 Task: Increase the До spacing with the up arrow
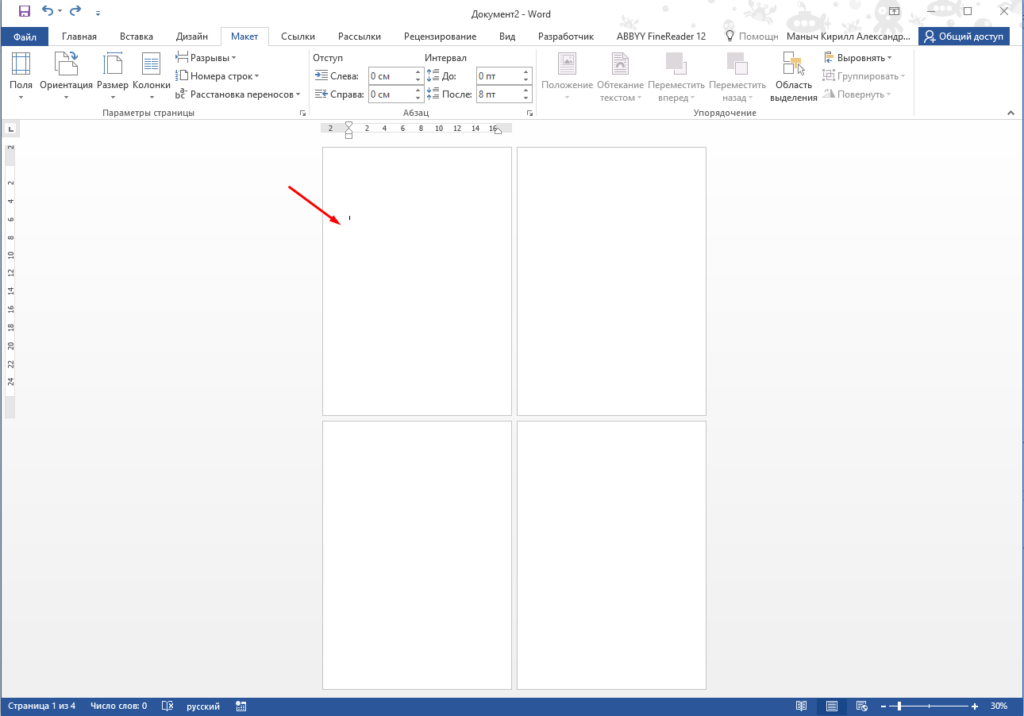526,72
